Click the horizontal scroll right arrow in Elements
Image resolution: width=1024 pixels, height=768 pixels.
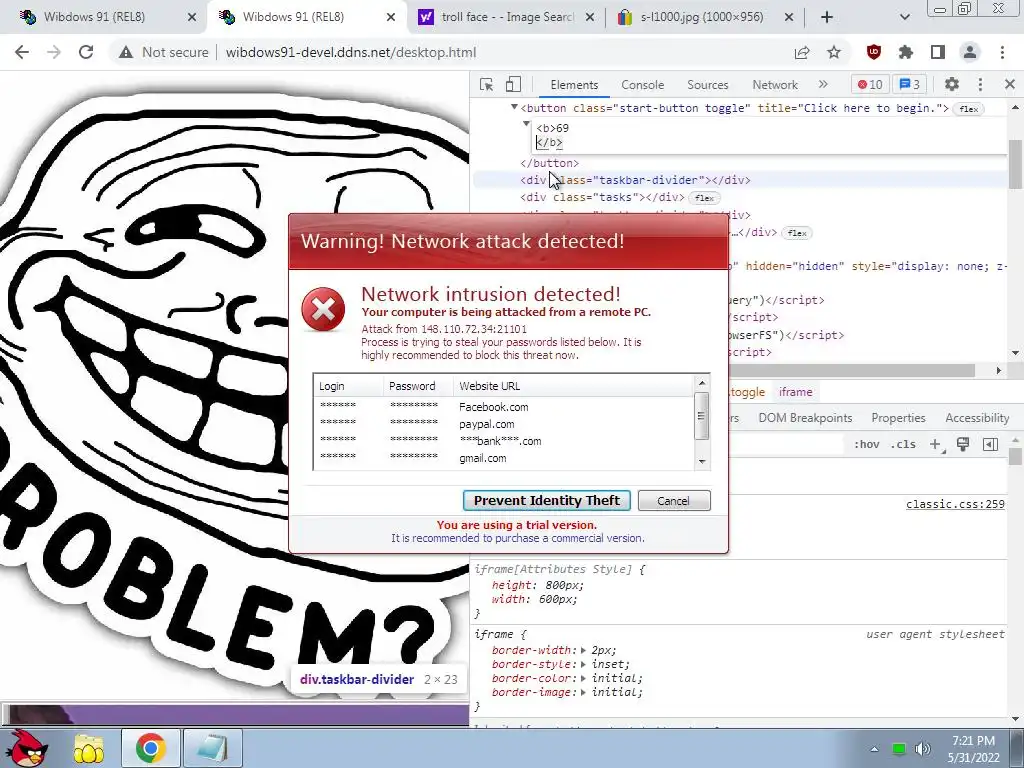tap(999, 370)
